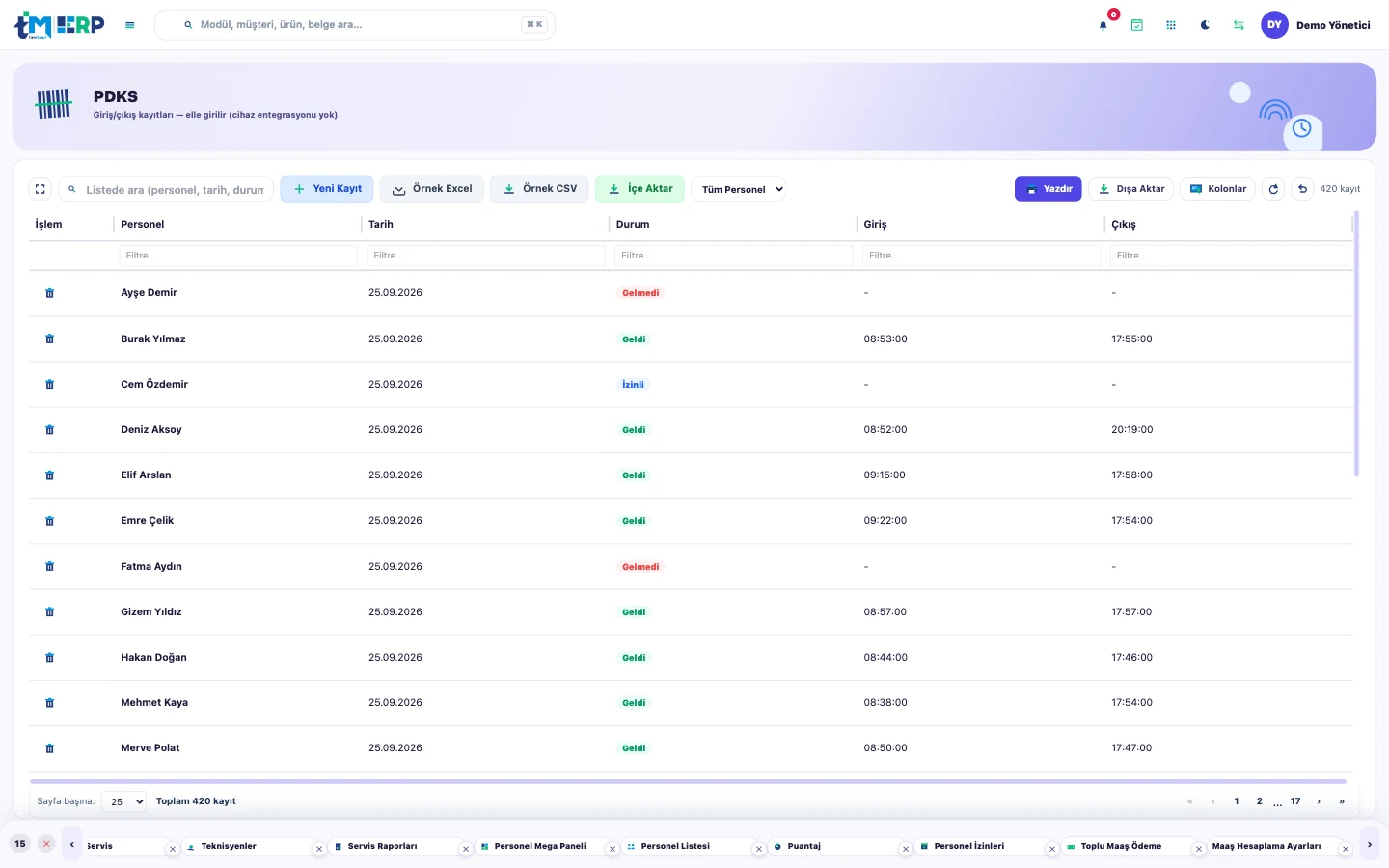Viewport: 1389px width, 868px height.
Task: Toggle fullscreen table view icon
Action: point(41,189)
